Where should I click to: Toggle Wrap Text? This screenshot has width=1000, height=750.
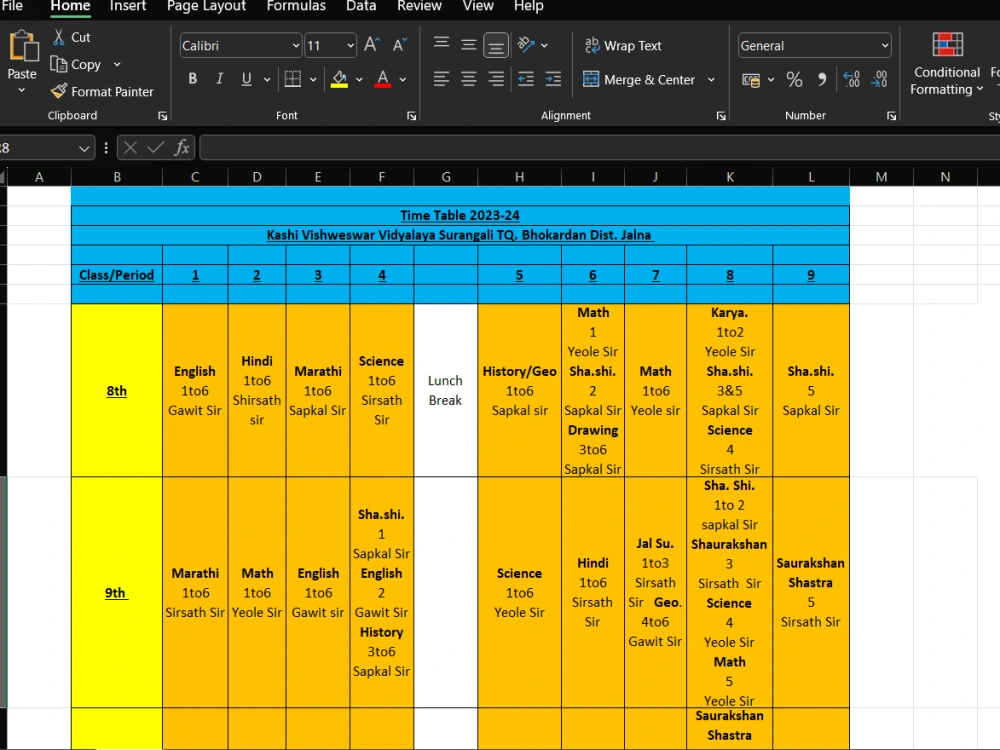click(x=623, y=45)
